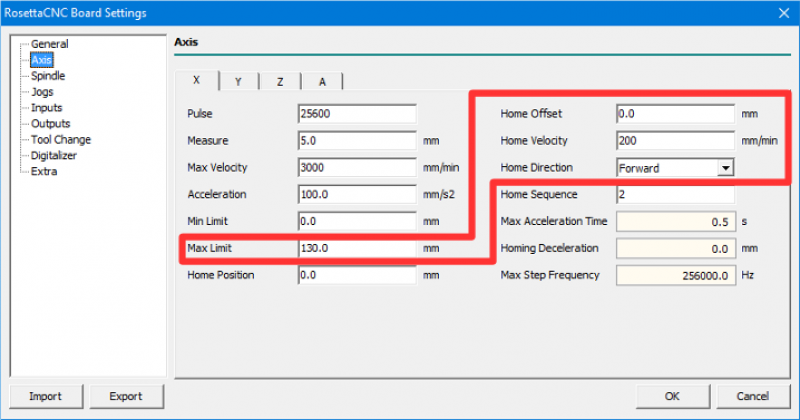The height and width of the screenshot is (420, 800).
Task: Open the Inputs settings page
Action: pos(46,108)
